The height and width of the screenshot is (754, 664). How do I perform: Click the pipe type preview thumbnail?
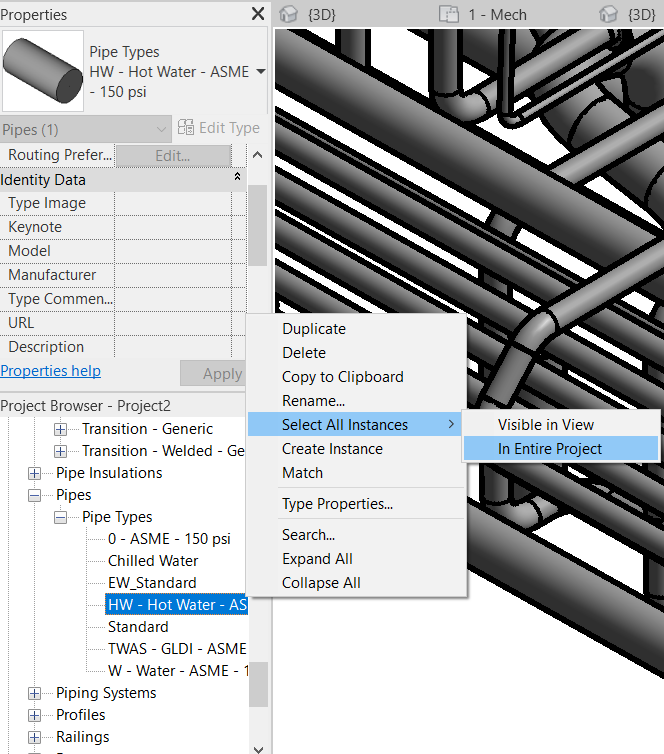(42, 71)
